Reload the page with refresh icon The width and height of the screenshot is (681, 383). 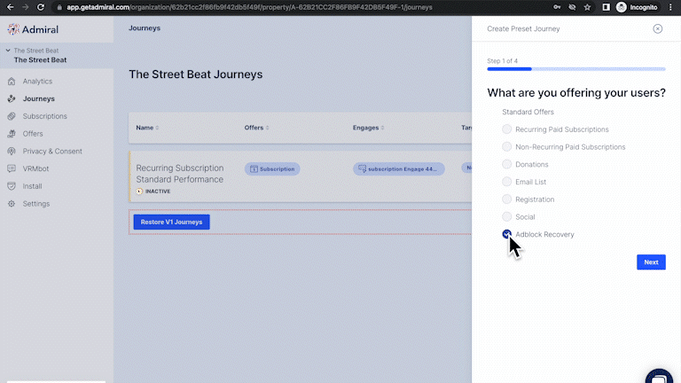[x=40, y=7]
